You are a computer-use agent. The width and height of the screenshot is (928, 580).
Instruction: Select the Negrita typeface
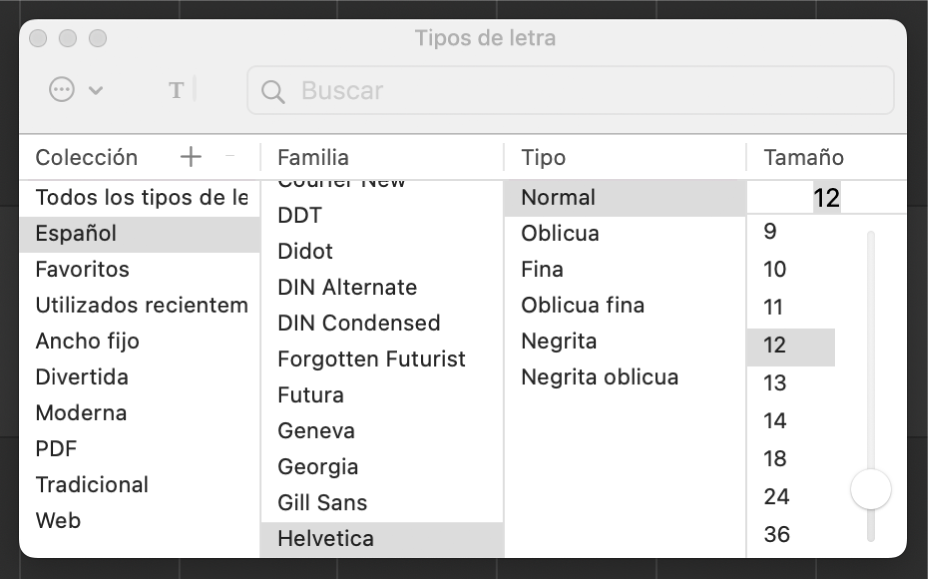(558, 341)
